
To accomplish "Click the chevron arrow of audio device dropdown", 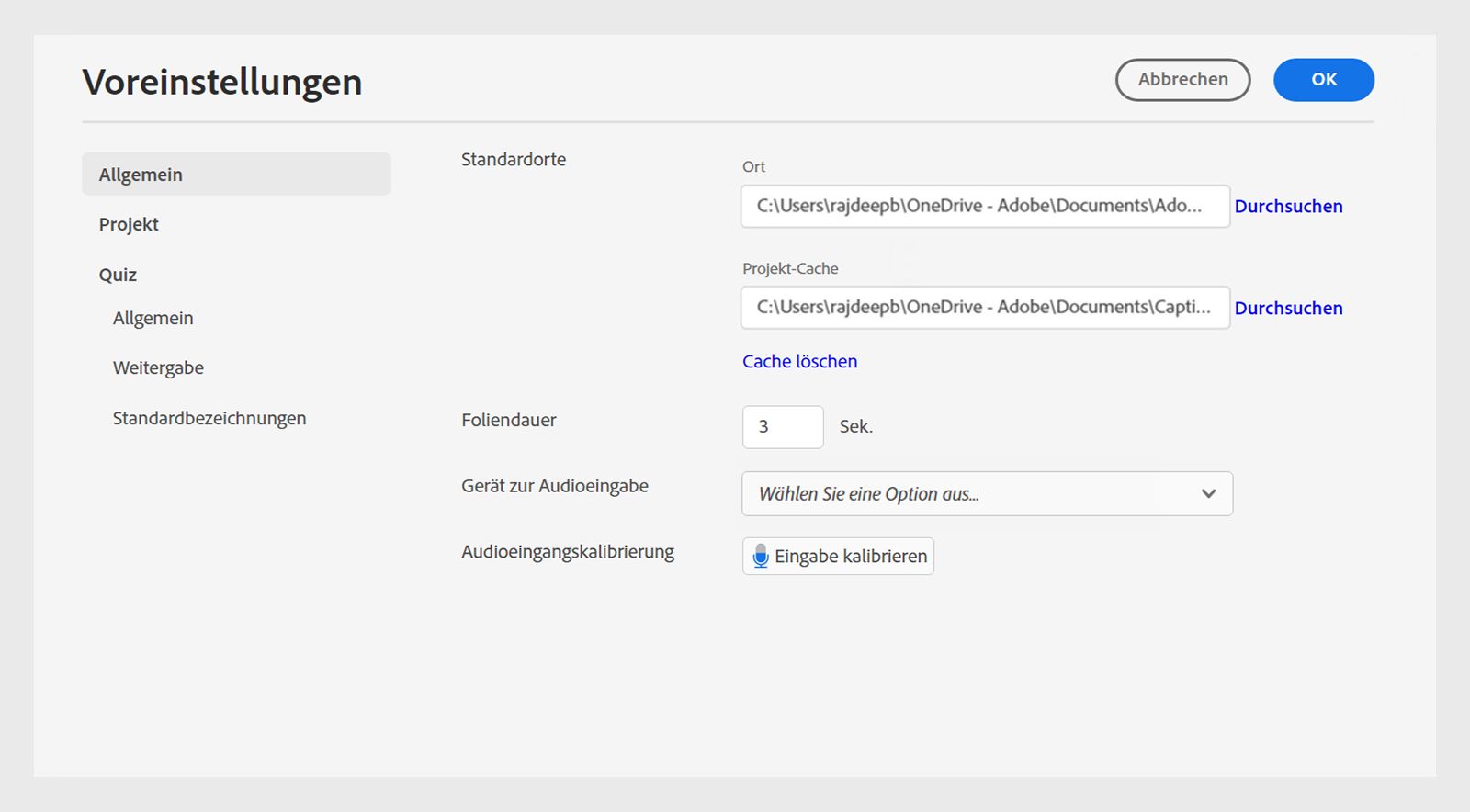I will (x=1208, y=494).
